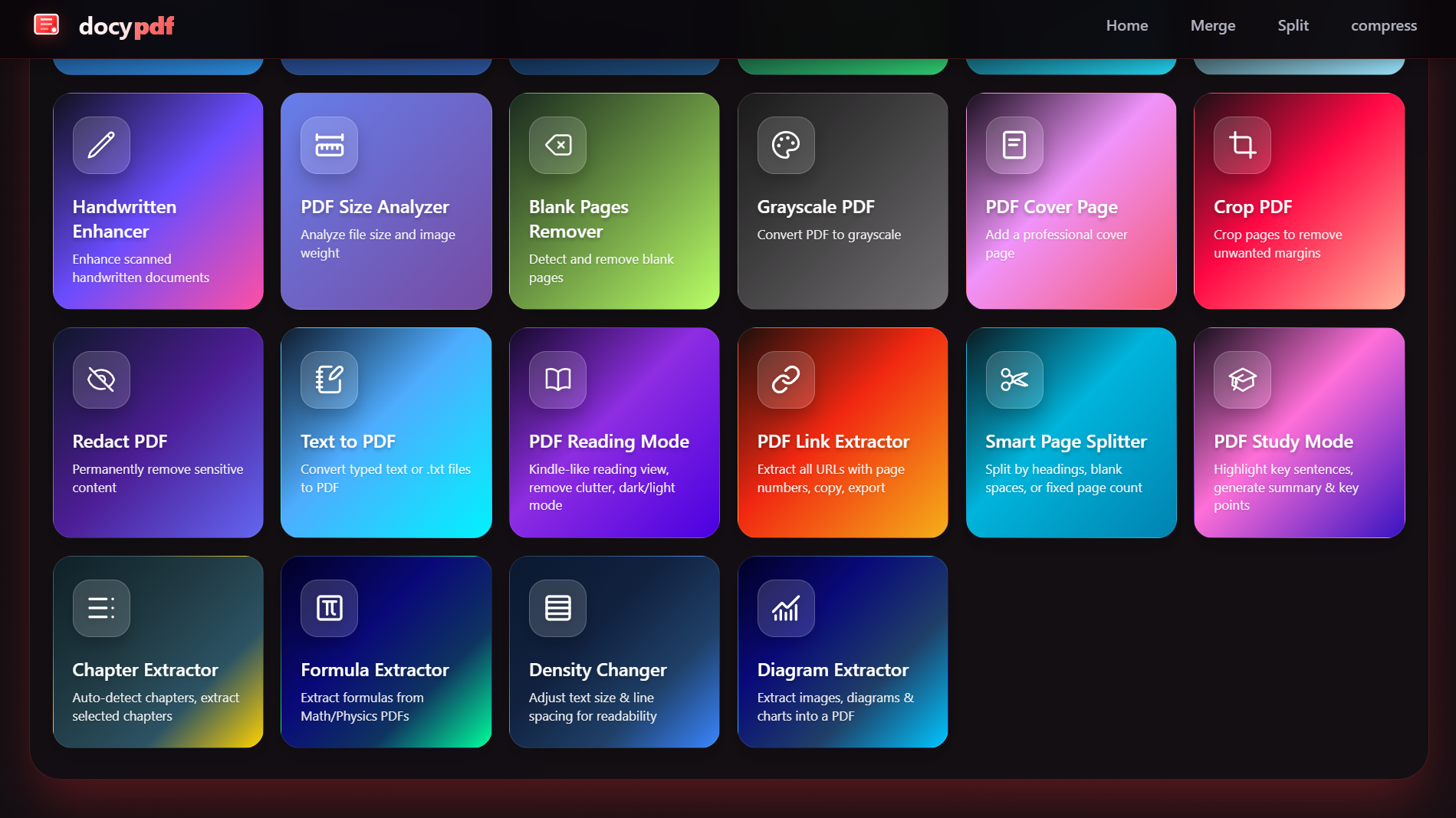Screen dimensions: 1456x818
Task: Click the Density Changer card
Action: pos(613,652)
